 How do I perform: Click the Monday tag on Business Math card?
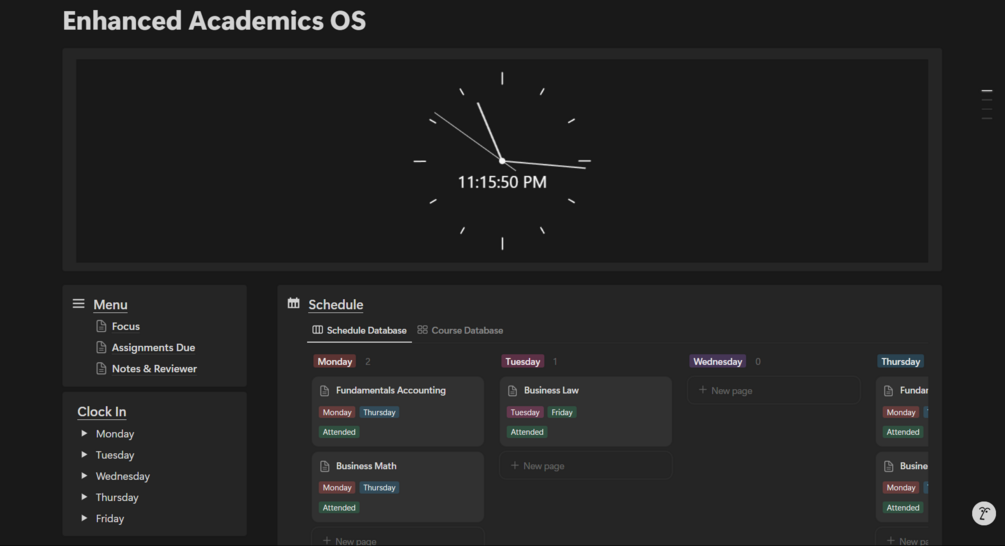[337, 488]
